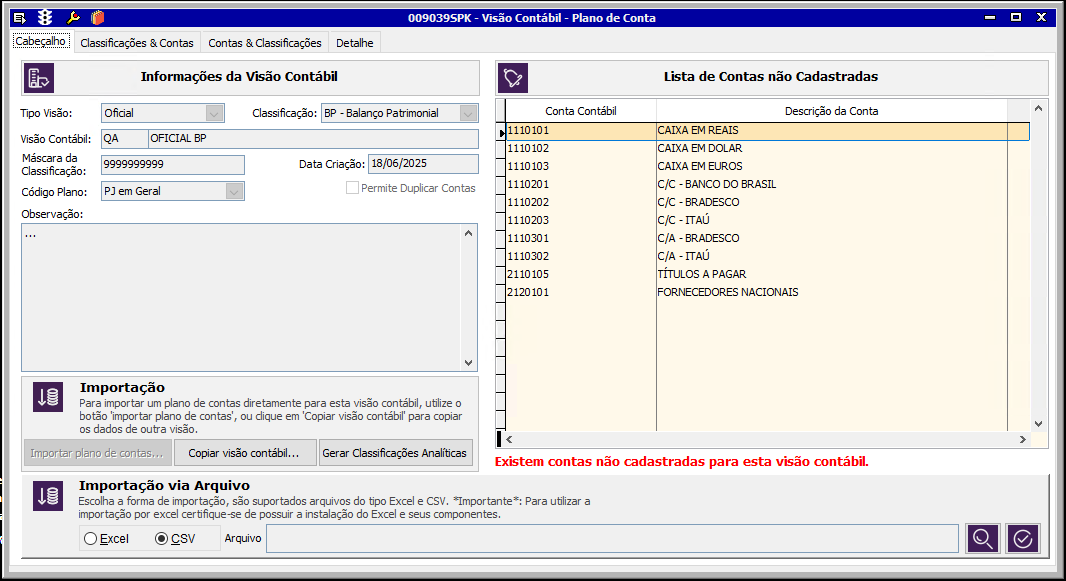Click the orange book icon in title bar

coord(98,18)
